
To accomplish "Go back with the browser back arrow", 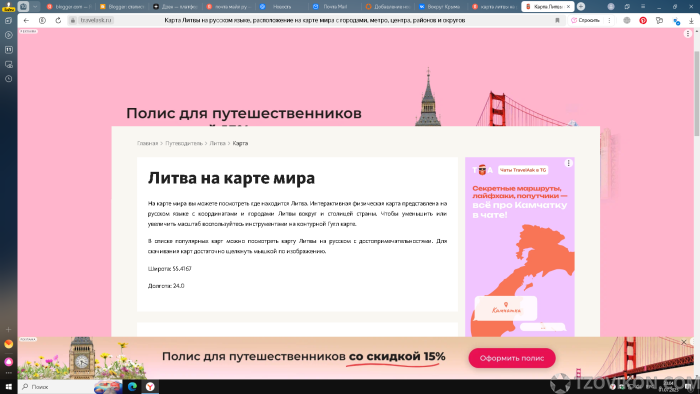I will (26, 21).
